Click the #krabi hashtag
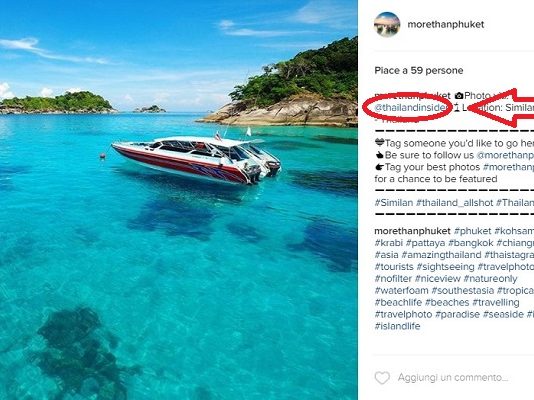The image size is (534, 400). 389,243
